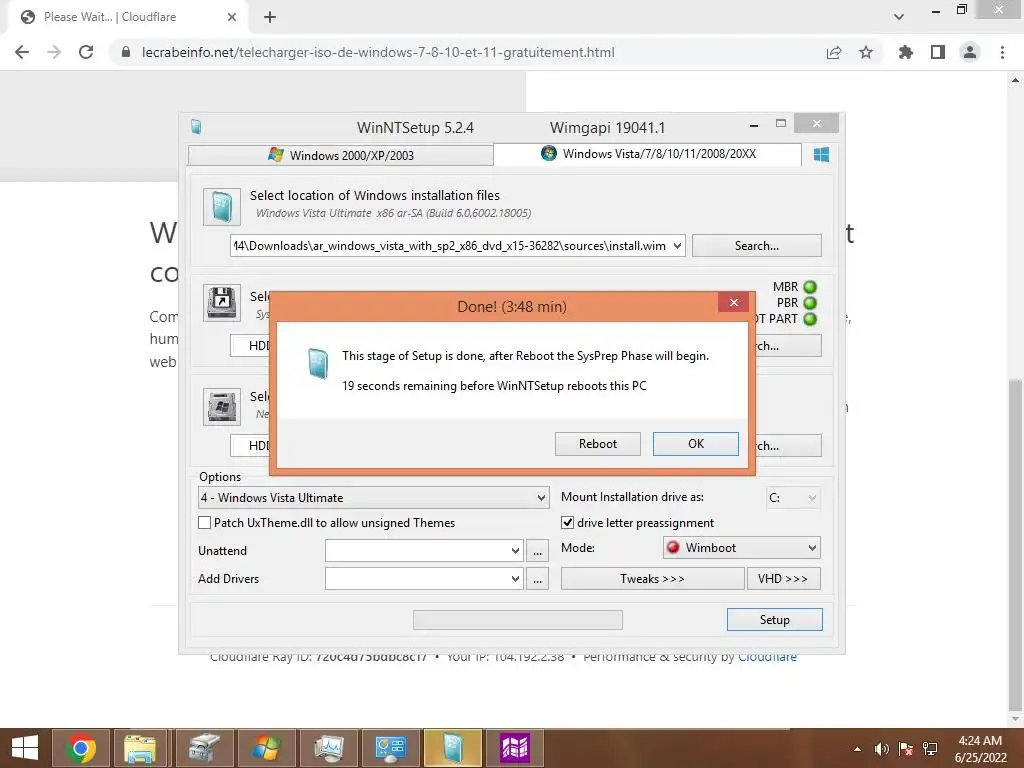Click the red Wimboot mode indicator
This screenshot has width=1024, height=768.
[673, 547]
